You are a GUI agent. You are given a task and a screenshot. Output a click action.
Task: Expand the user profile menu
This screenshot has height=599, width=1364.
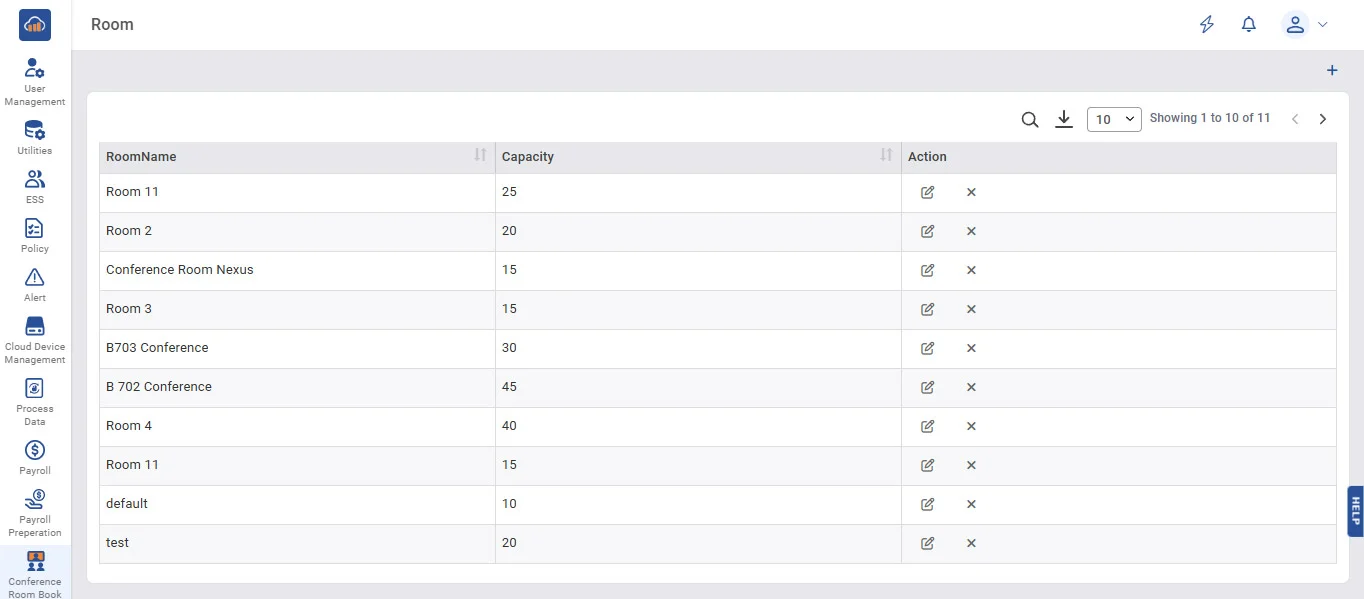(1305, 25)
